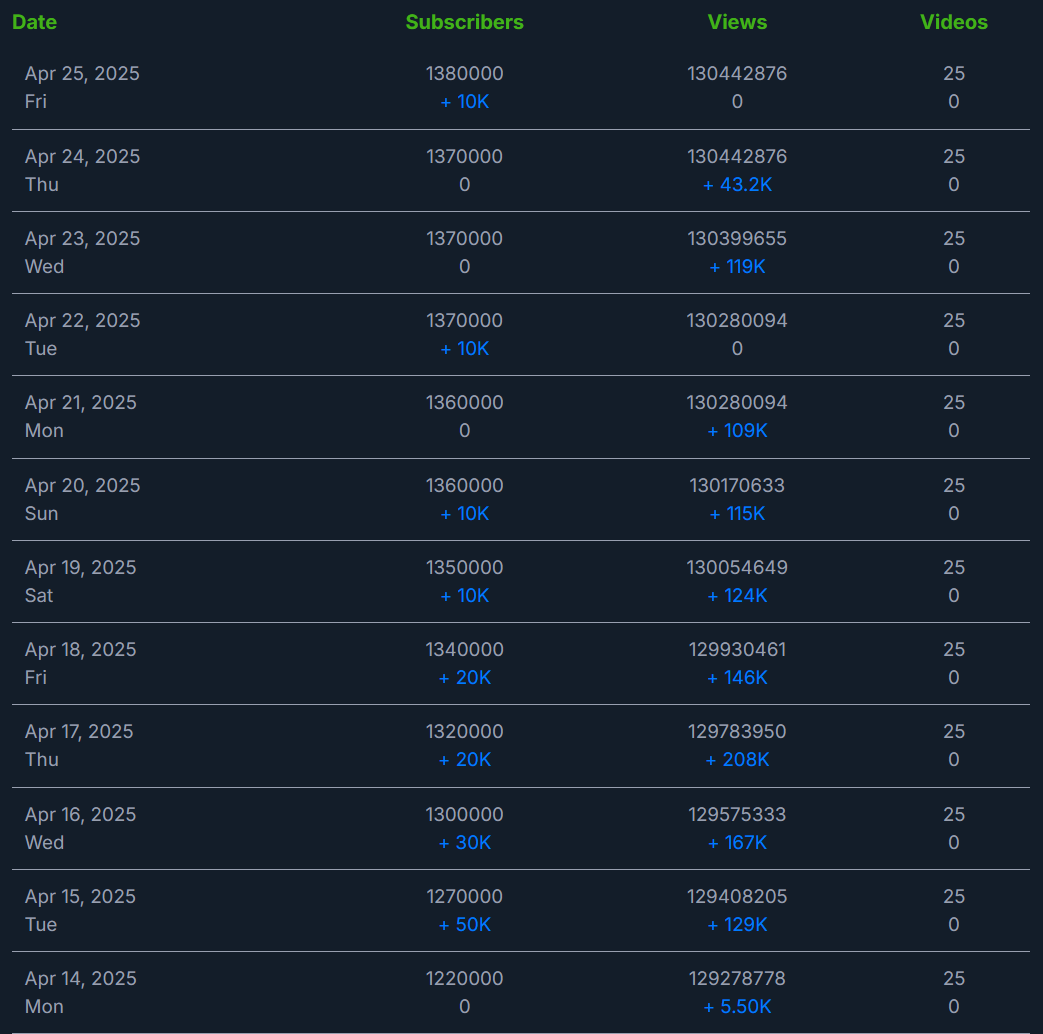Select the Apr 25, 2025 date
Image resolution: width=1043 pixels, height=1034 pixels.
[x=82, y=74]
